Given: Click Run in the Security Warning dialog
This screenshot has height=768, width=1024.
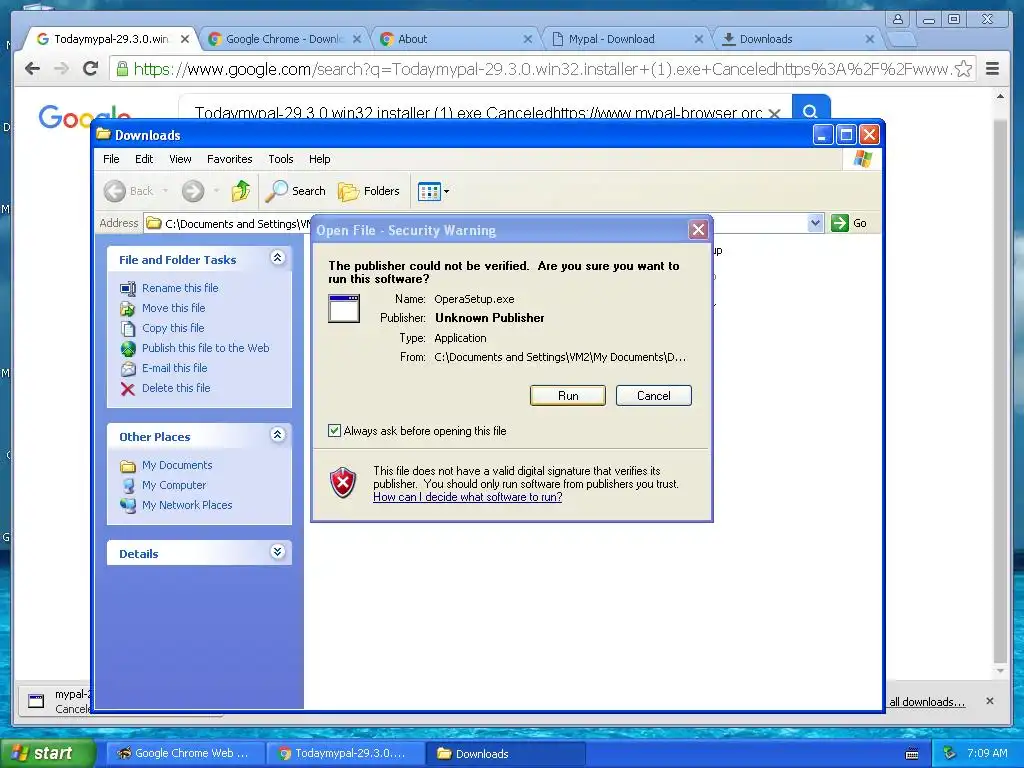Looking at the screenshot, I should coord(568,396).
